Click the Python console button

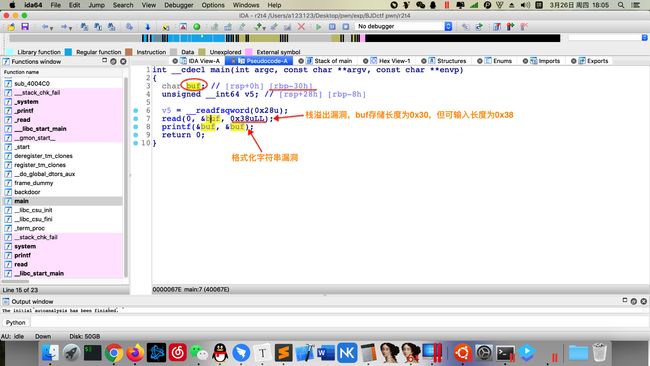point(15,322)
